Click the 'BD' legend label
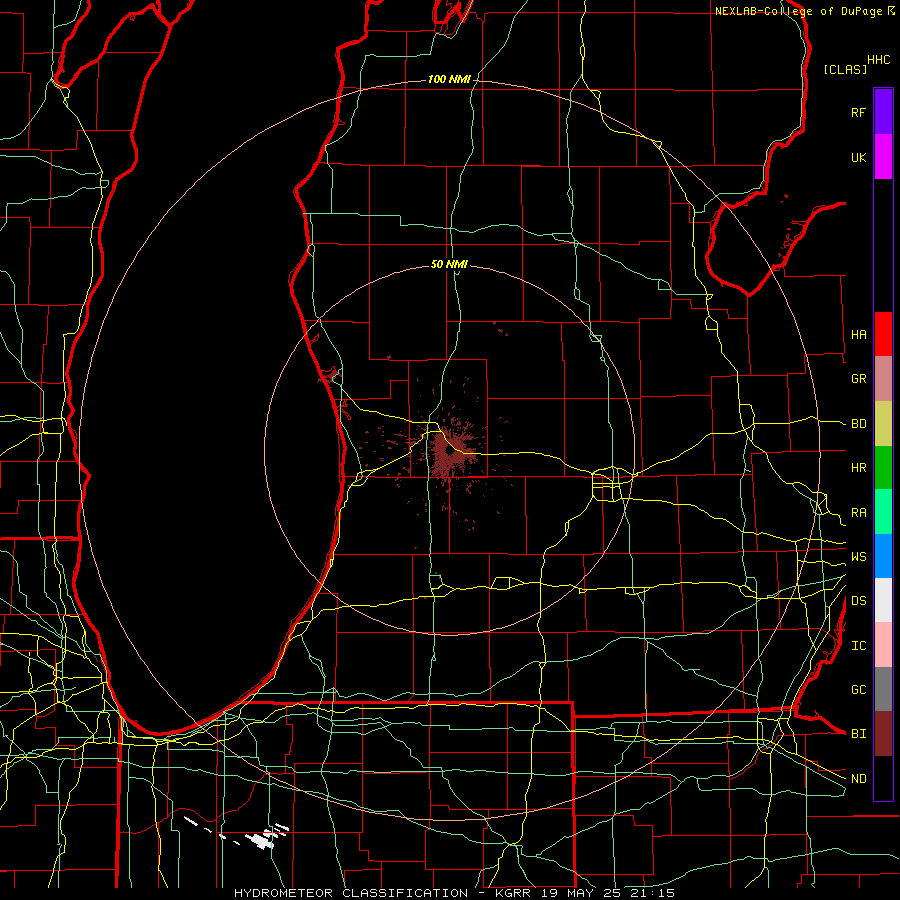 [858, 424]
